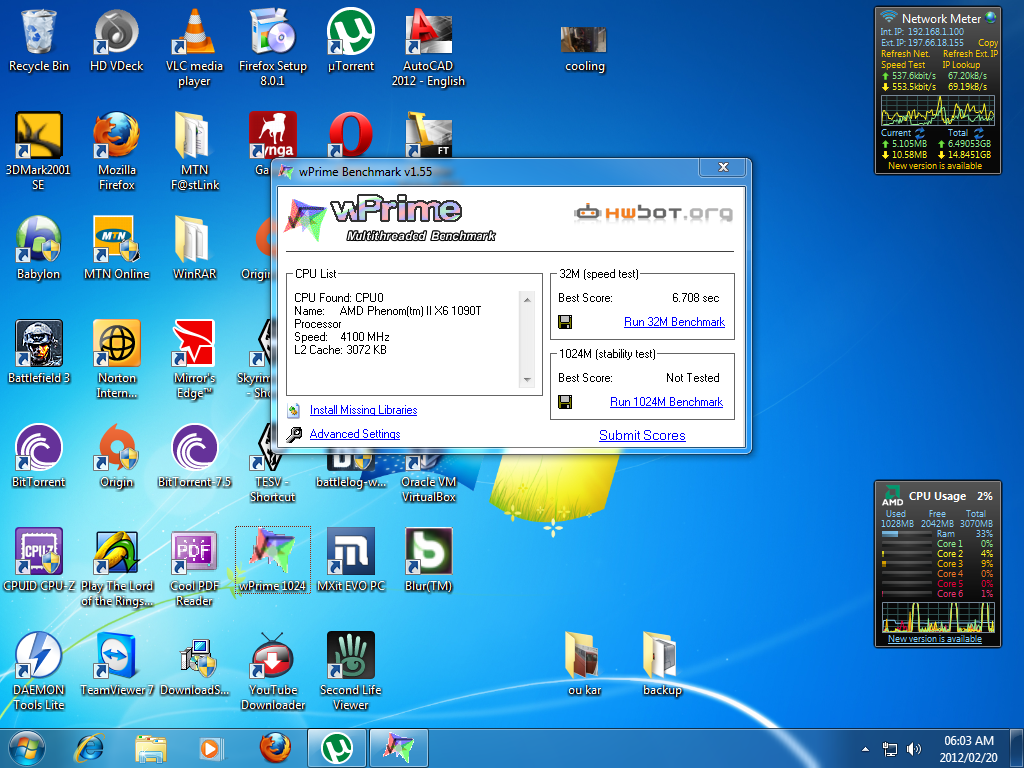Select the Mirror's Edge shortcut
This screenshot has width=1024, height=768.
click(x=194, y=359)
